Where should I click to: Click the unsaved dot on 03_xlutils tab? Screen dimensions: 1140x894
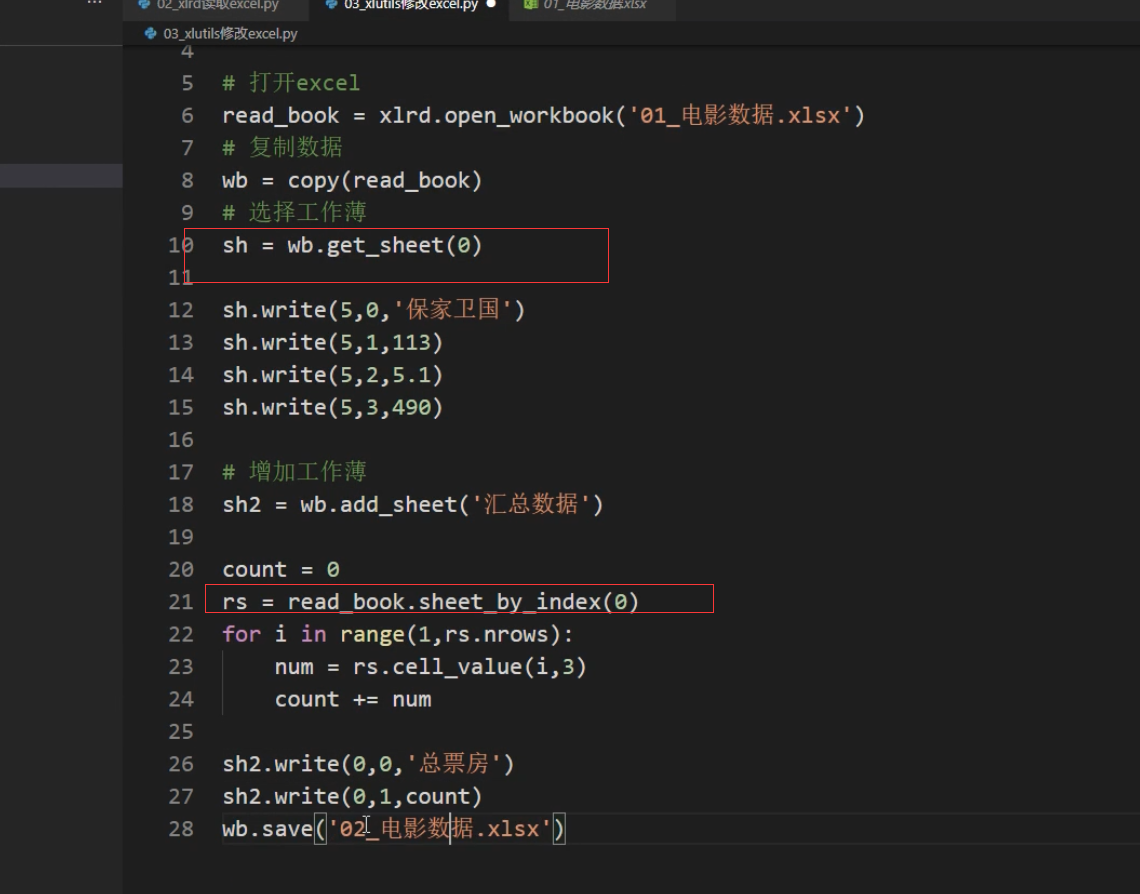491,4
